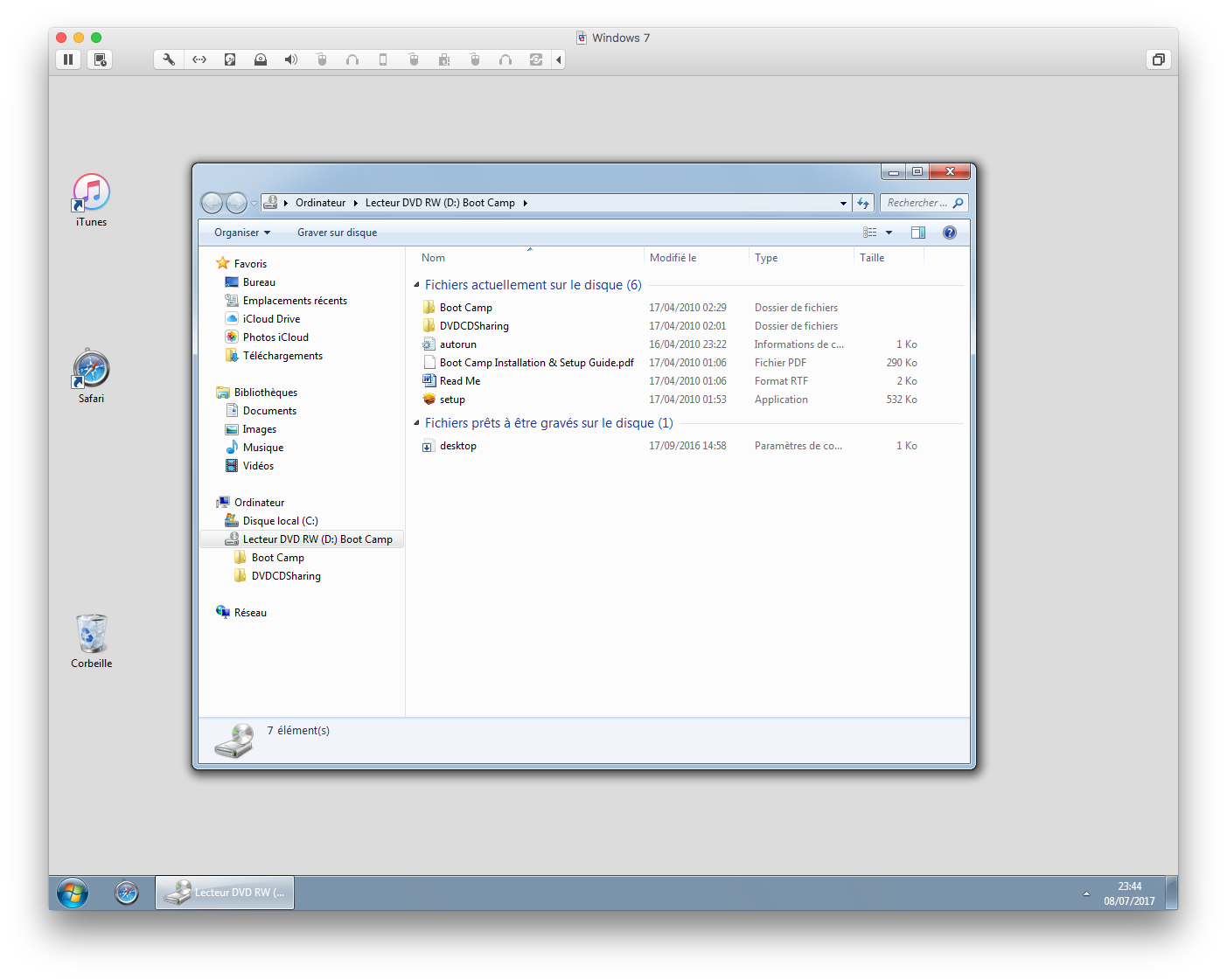Pause the virtual machine
Viewport: 1227px width, 980px height.
[x=68, y=59]
